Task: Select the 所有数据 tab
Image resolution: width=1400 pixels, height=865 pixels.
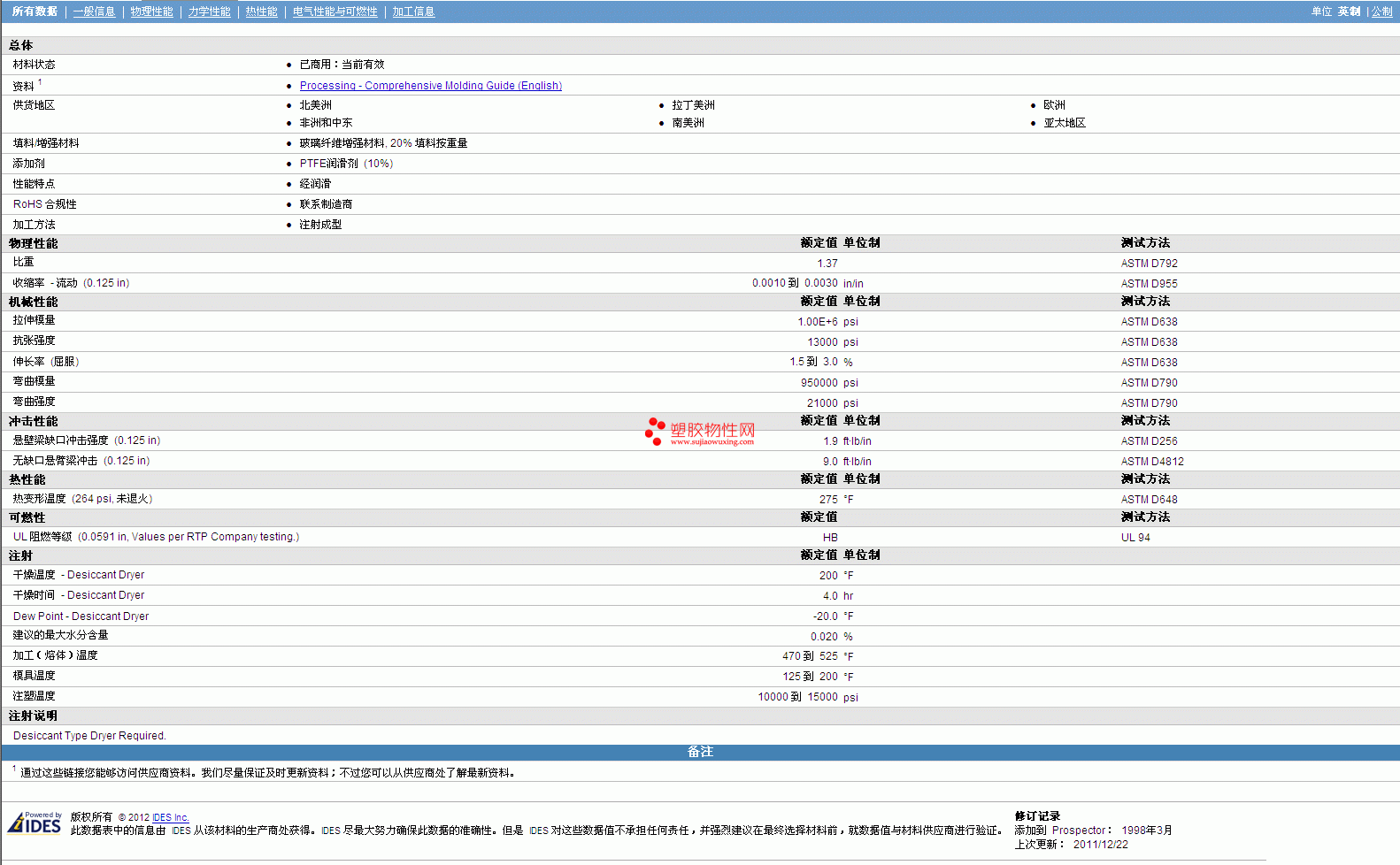Action: tap(35, 11)
